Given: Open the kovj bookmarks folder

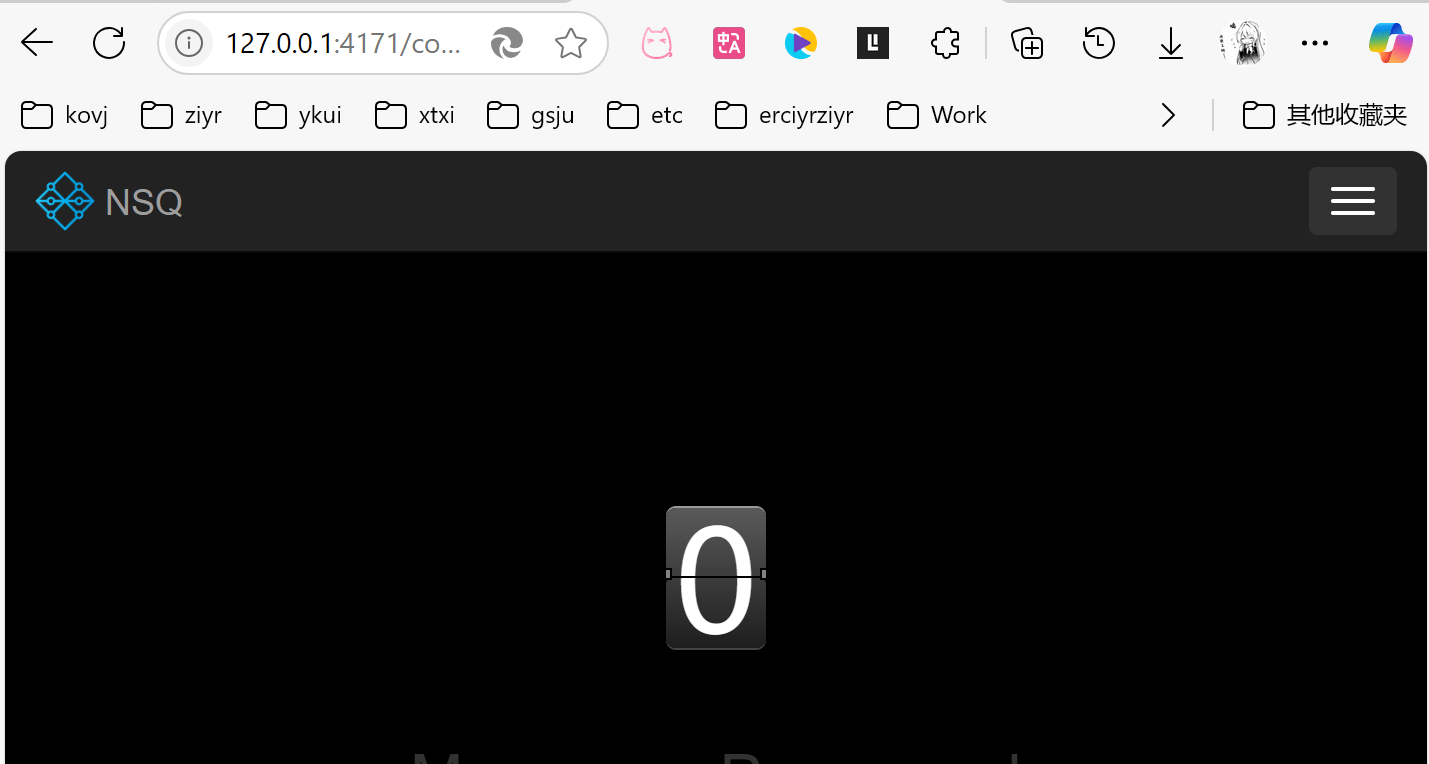Looking at the screenshot, I should pyautogui.click(x=65, y=116).
